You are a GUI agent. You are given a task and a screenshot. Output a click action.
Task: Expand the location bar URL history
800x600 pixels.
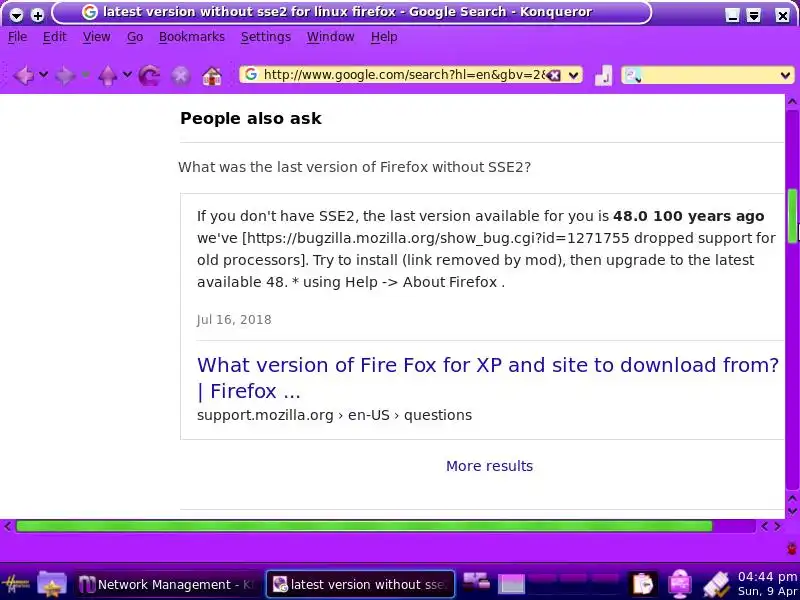click(573, 76)
